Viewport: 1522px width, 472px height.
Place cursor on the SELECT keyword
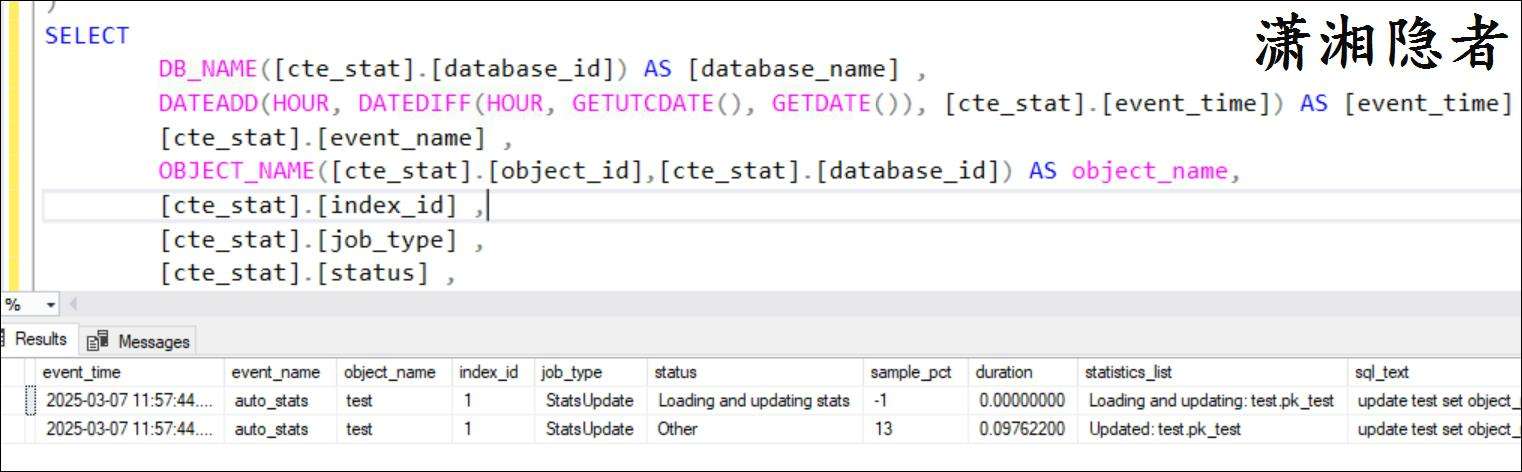(87, 36)
